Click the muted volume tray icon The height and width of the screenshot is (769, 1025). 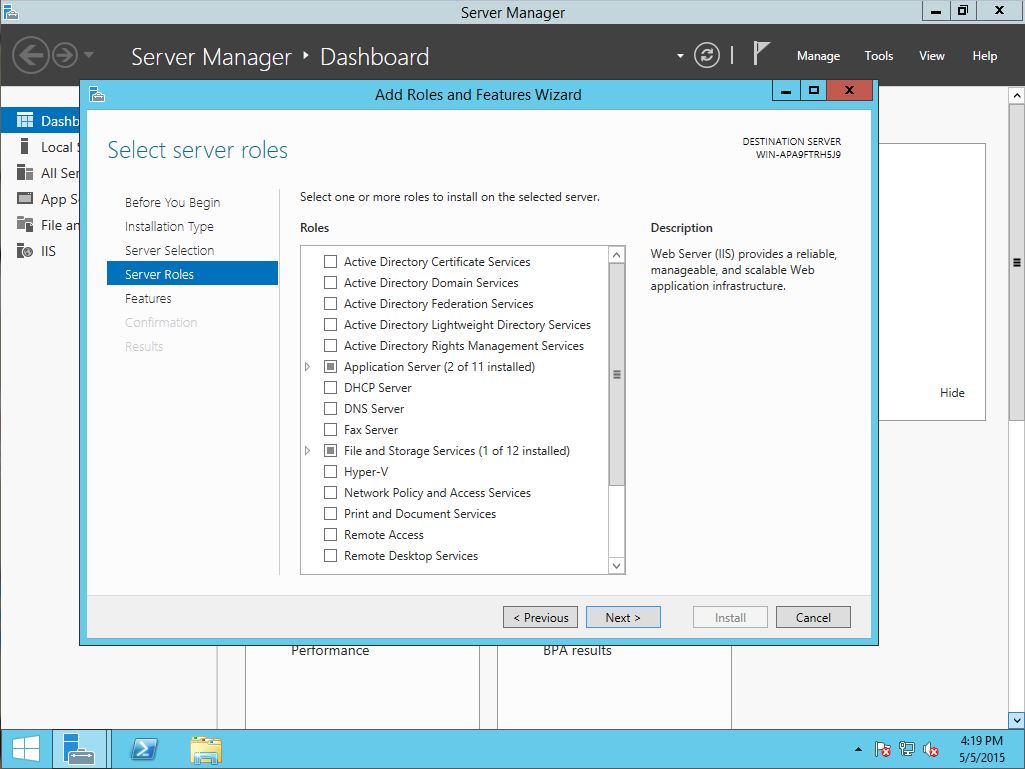[931, 749]
